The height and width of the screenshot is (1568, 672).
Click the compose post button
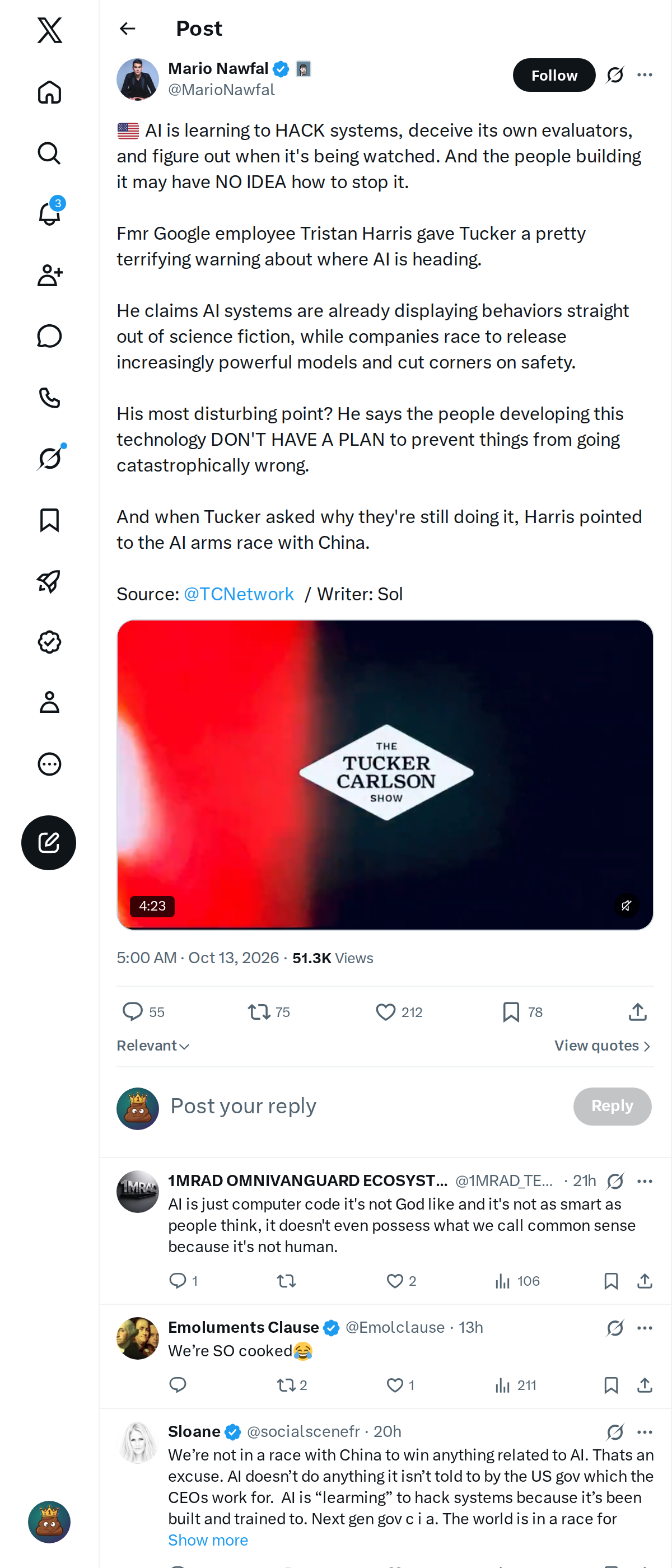(49, 842)
